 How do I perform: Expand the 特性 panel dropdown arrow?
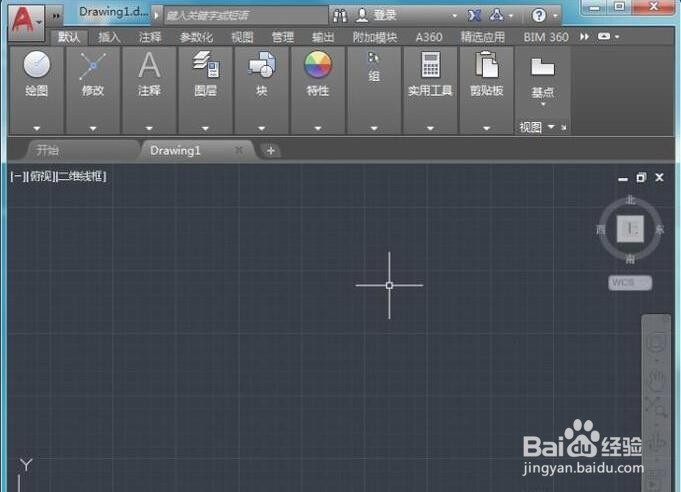pyautogui.click(x=318, y=129)
